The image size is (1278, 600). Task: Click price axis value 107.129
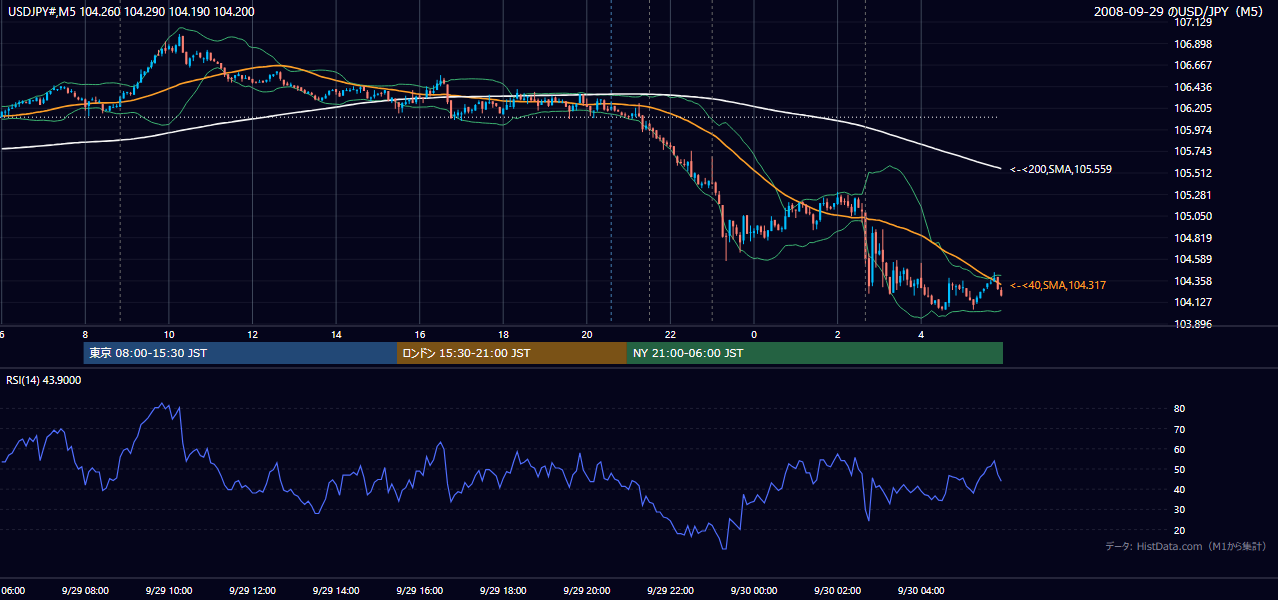tap(1193, 22)
